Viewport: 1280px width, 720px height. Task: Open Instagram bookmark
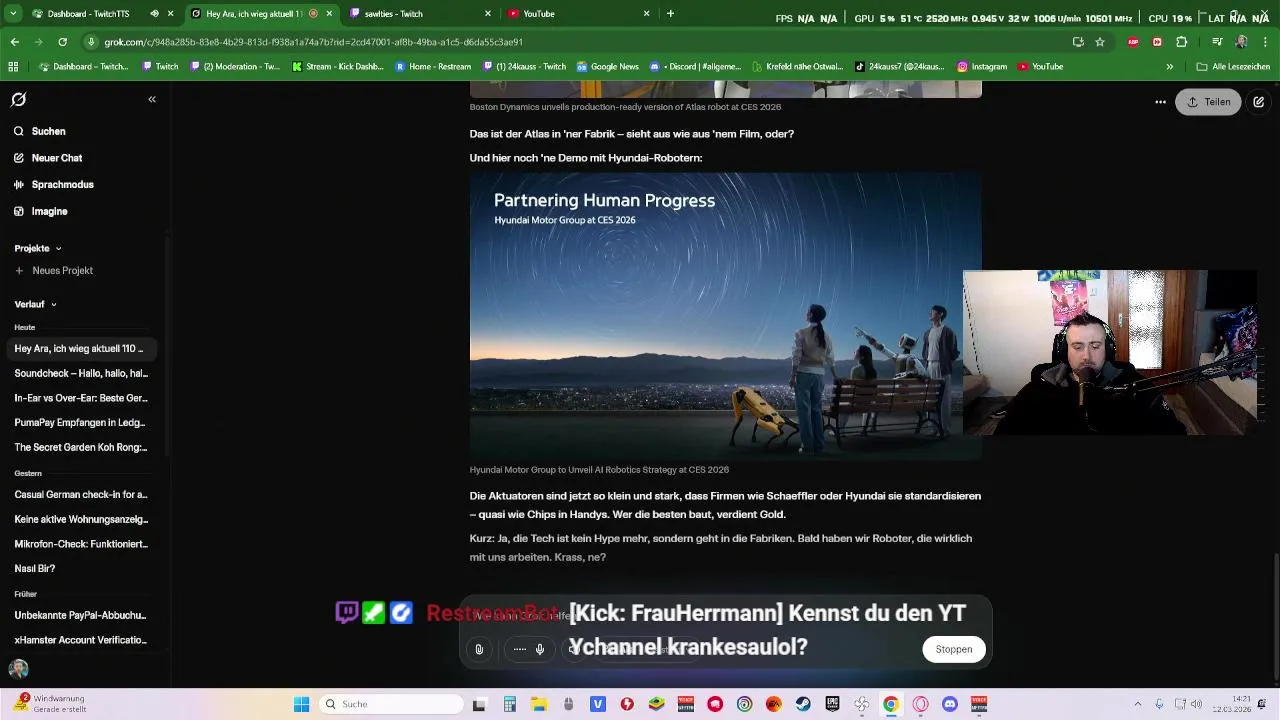(x=982, y=67)
